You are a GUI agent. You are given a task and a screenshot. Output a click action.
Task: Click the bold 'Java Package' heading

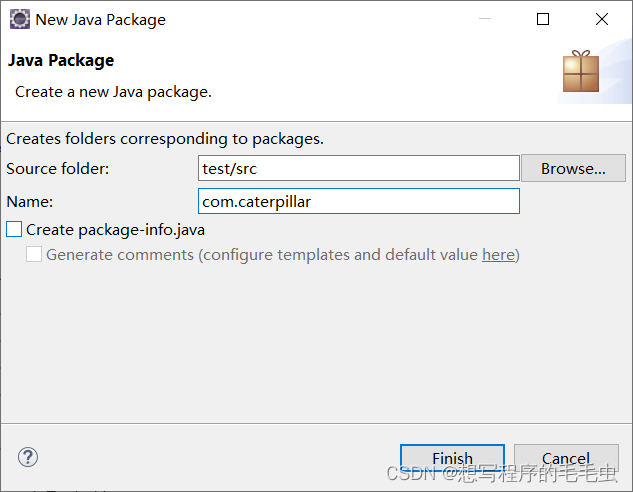click(x=61, y=61)
